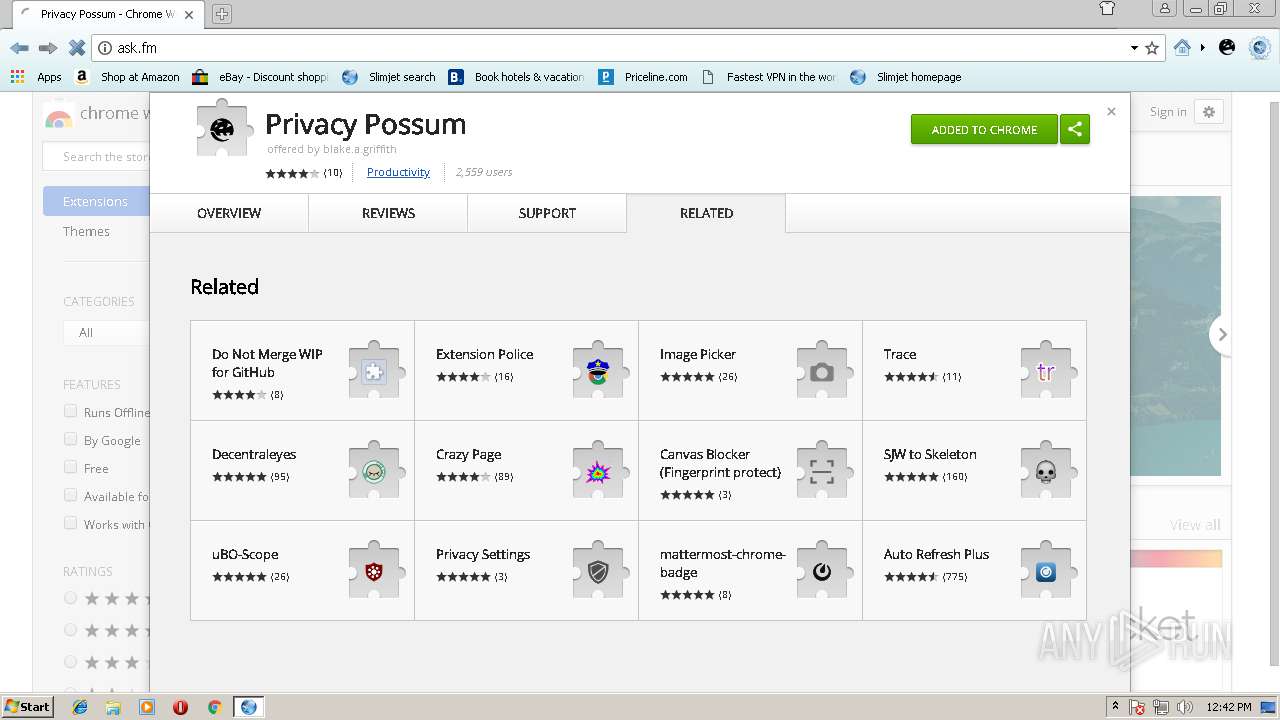This screenshot has height=720, width=1280.
Task: Show hidden system tray icons
Action: pos(1115,706)
